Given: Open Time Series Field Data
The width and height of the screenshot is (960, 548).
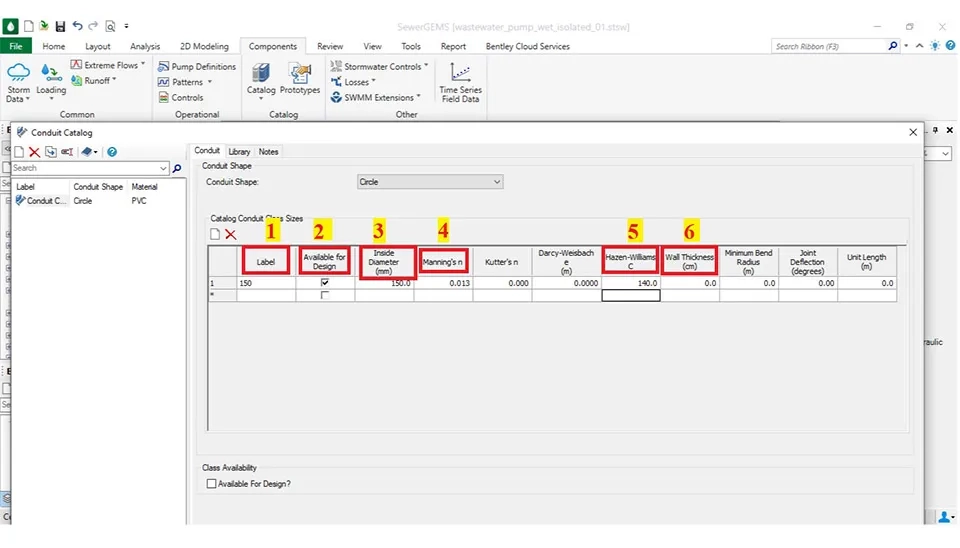Looking at the screenshot, I should coord(460,82).
